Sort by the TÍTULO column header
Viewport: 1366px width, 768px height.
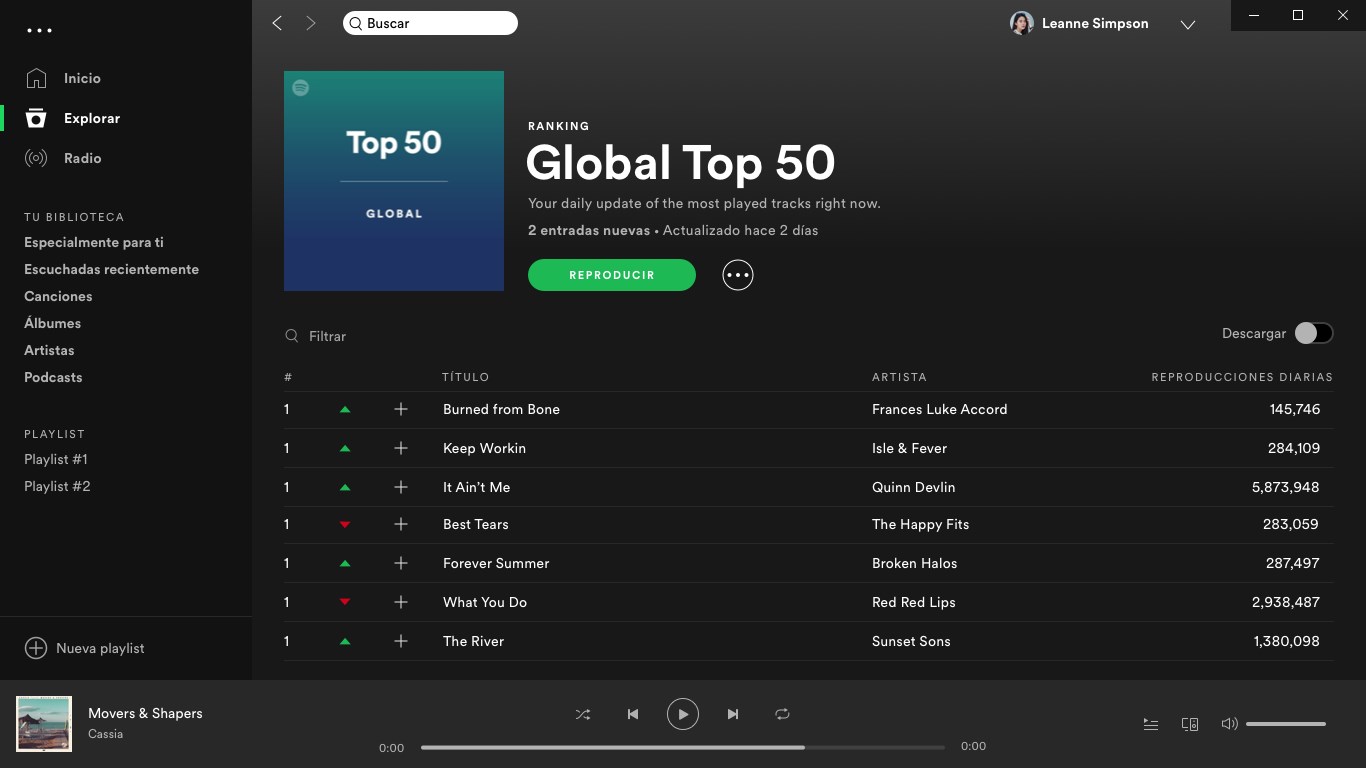tap(466, 377)
